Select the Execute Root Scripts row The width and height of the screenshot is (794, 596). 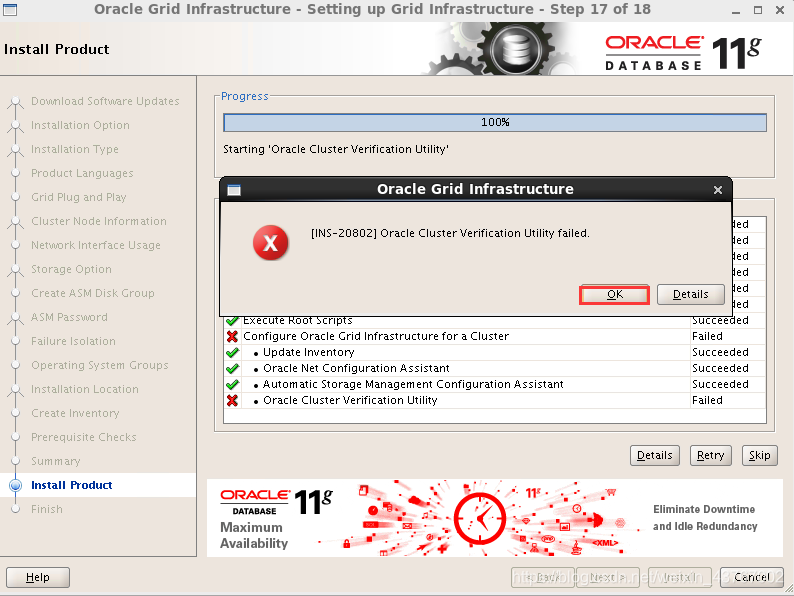(495, 322)
